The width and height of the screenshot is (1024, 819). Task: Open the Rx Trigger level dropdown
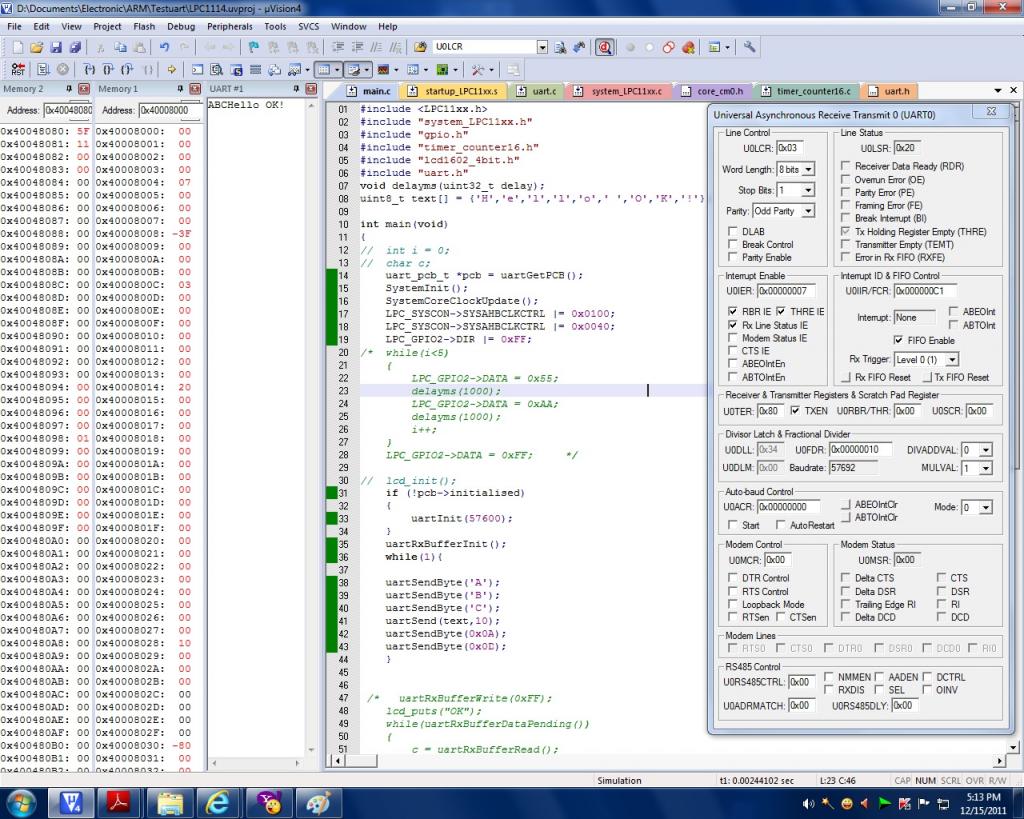pos(950,359)
